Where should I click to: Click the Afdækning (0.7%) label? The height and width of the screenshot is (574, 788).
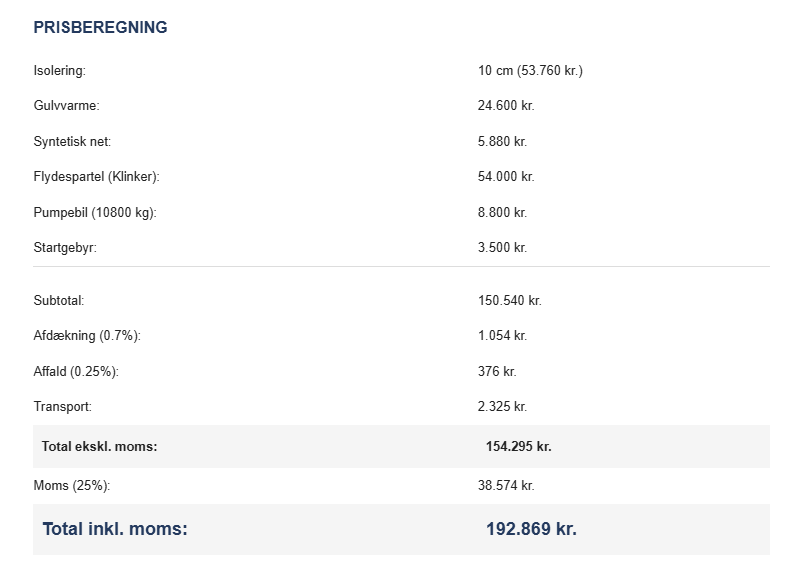87,336
